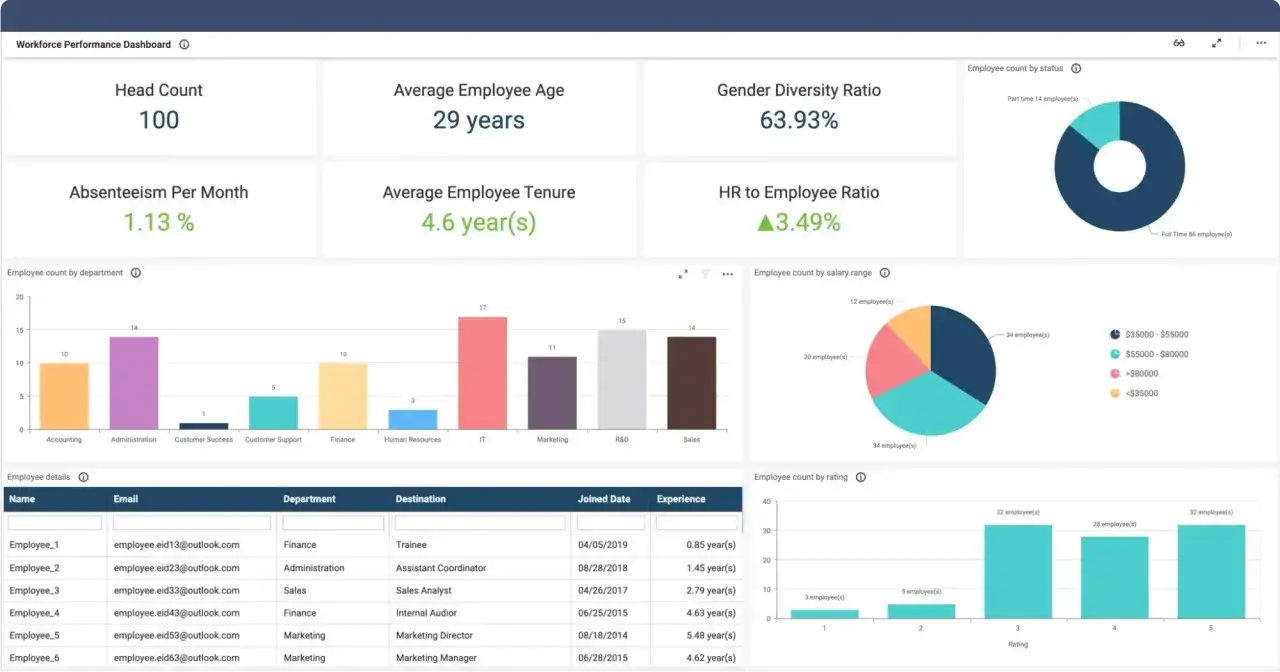The height and width of the screenshot is (672, 1280).
Task: Focus the Joined Date column filter box
Action: click(x=611, y=523)
